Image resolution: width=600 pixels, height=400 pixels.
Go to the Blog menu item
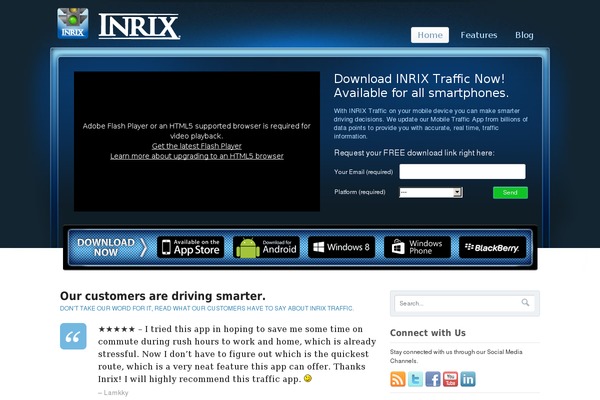click(x=524, y=35)
